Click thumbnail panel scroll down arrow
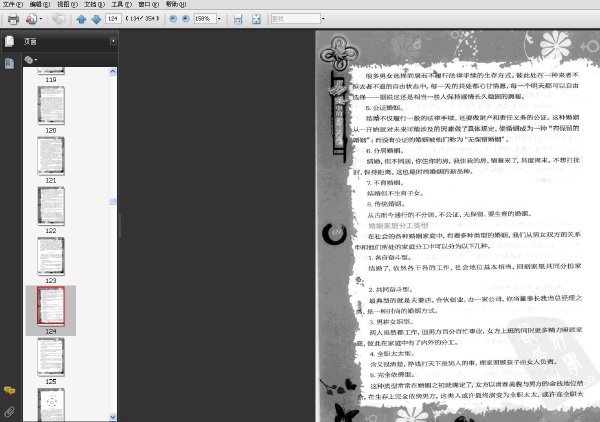600x422 pixels. tap(112, 417)
